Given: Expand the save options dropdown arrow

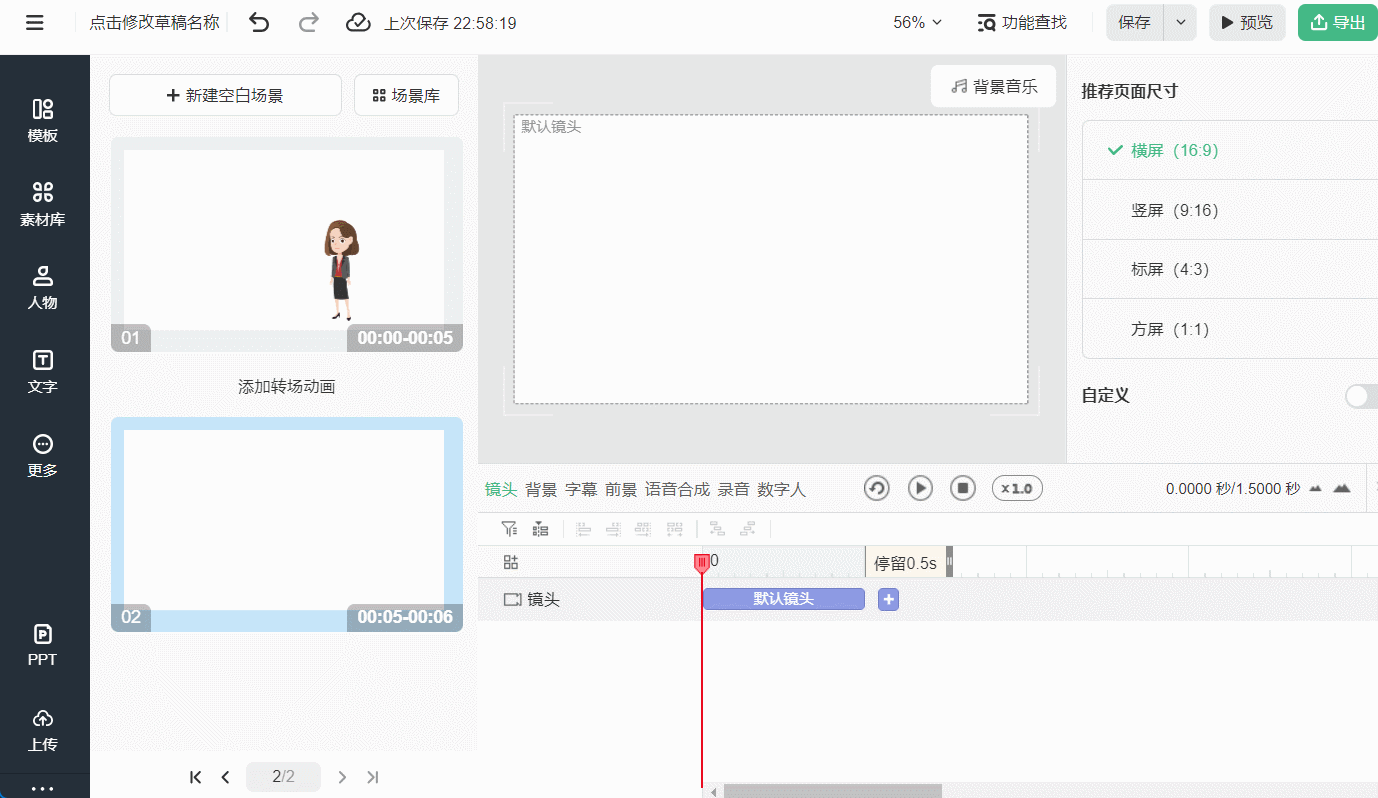Looking at the screenshot, I should pyautogui.click(x=1181, y=22).
